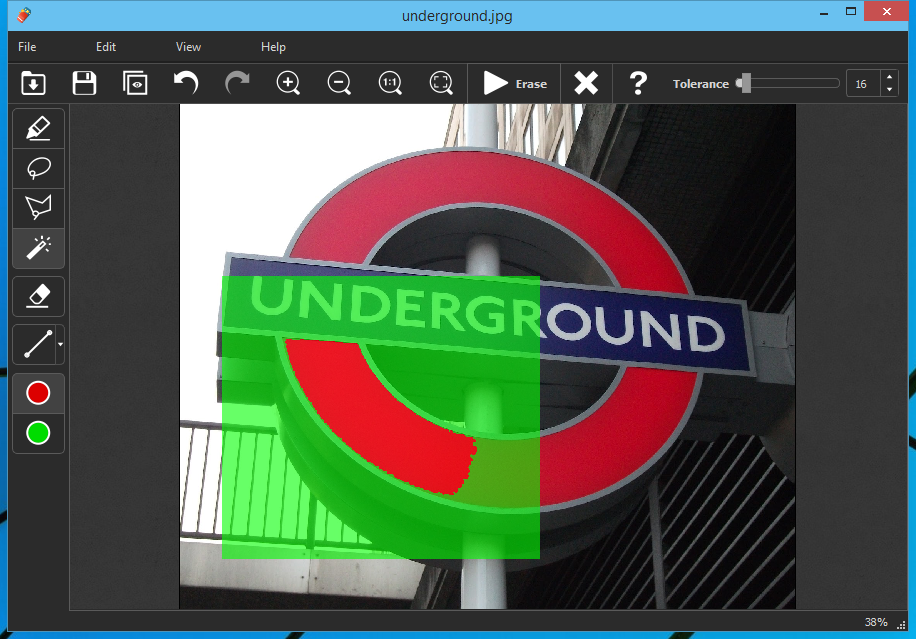Decrease tolerance with the down arrow
Screen dimensions: 916x639
[890, 90]
